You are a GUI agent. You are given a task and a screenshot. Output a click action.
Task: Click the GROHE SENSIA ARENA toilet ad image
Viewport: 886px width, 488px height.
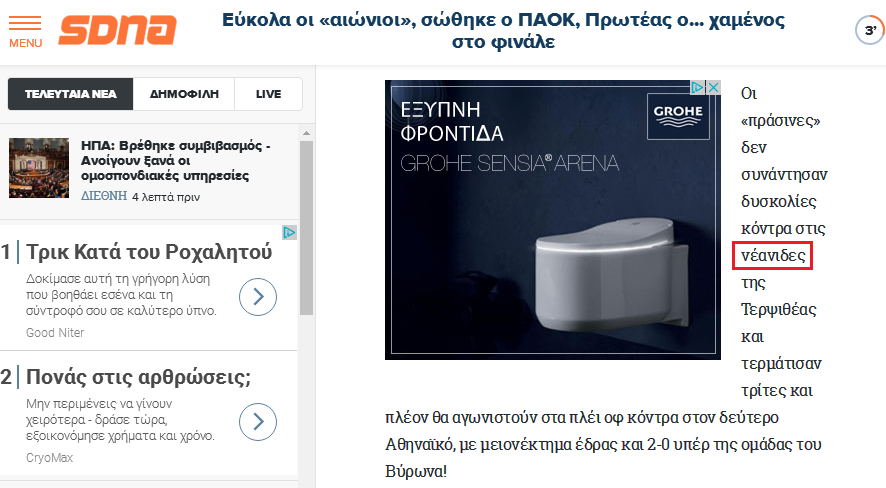point(553,220)
